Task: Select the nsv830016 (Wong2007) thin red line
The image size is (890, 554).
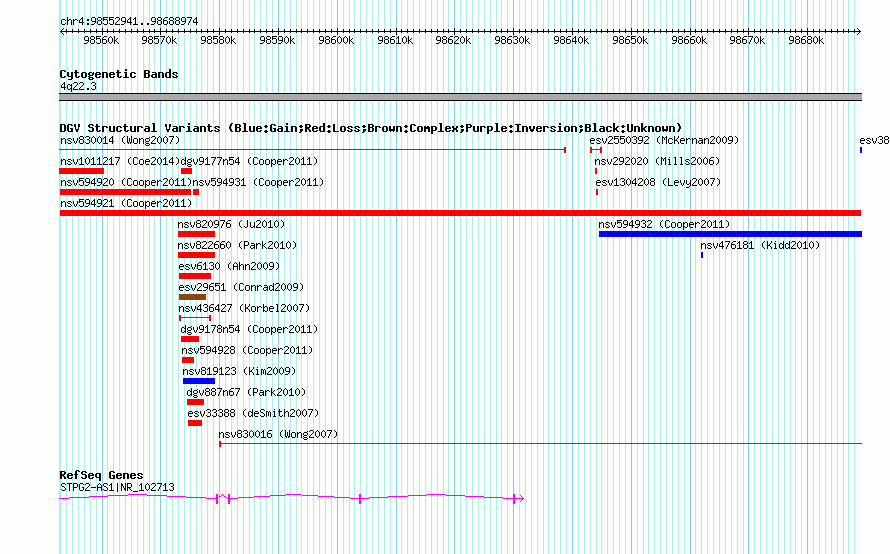Action: click(x=540, y=443)
